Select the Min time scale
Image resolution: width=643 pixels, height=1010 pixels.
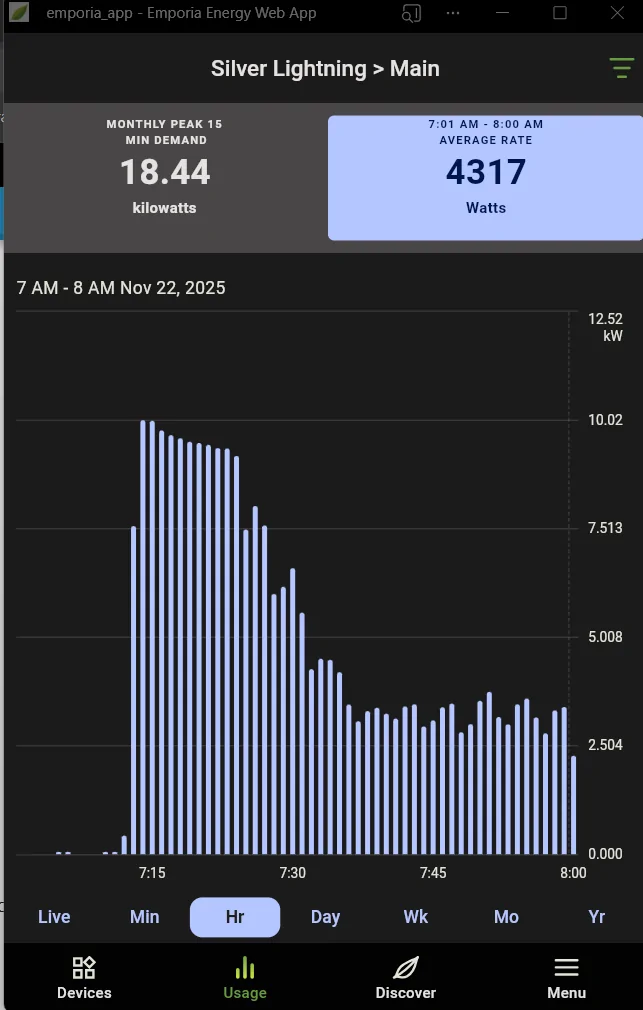pyautogui.click(x=145, y=917)
